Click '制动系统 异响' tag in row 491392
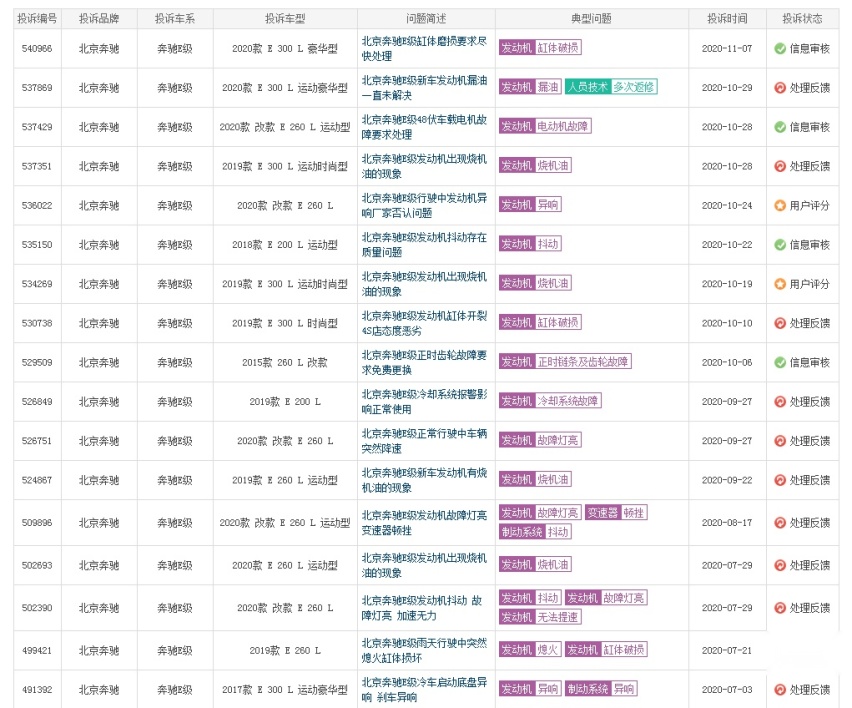The height and width of the screenshot is (708, 852). (601, 689)
